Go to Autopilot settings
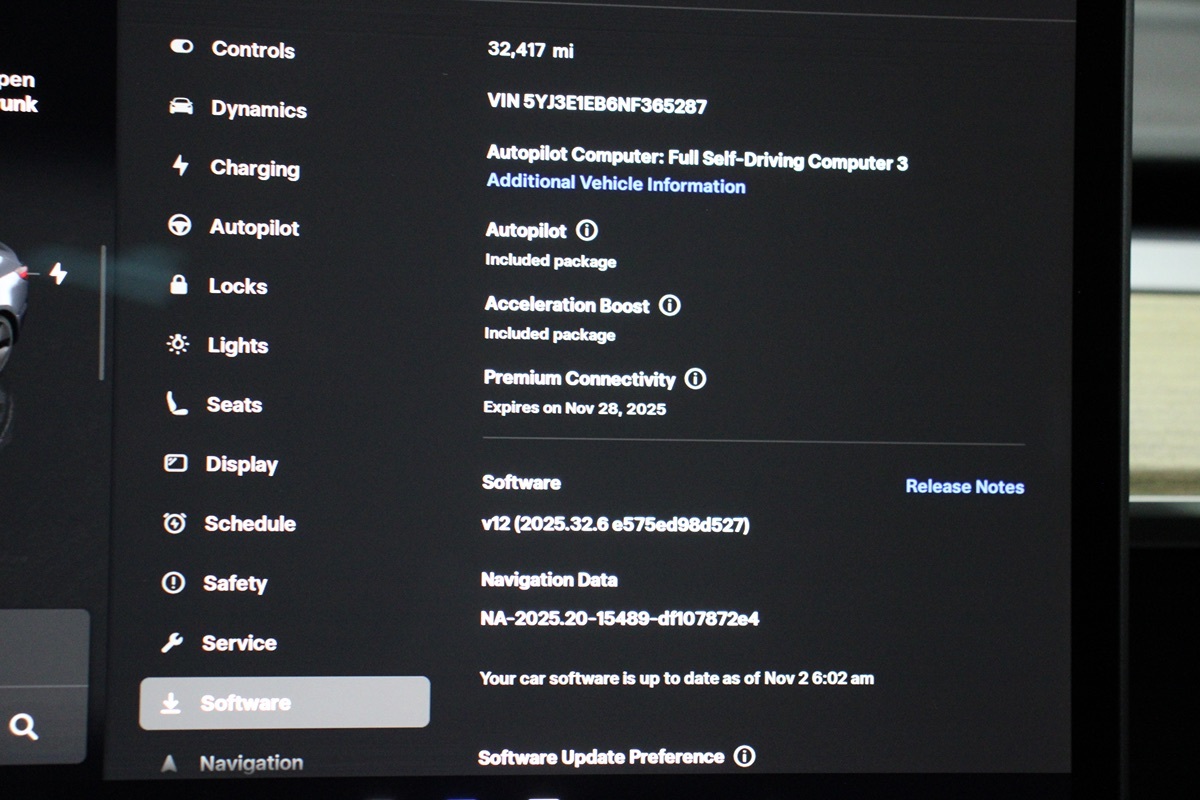The width and height of the screenshot is (1200, 800). pos(253,227)
